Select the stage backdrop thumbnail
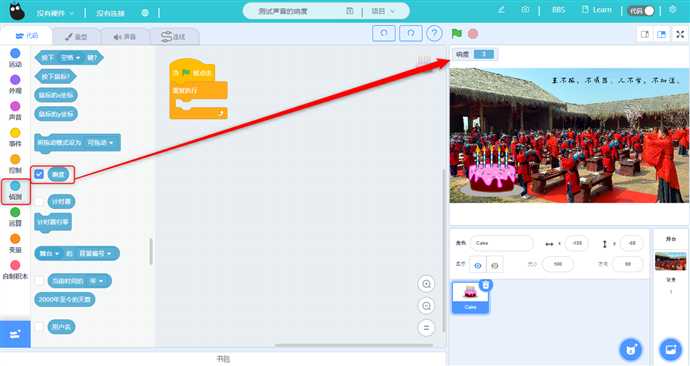This screenshot has width=690, height=366. pyautogui.click(x=670, y=261)
